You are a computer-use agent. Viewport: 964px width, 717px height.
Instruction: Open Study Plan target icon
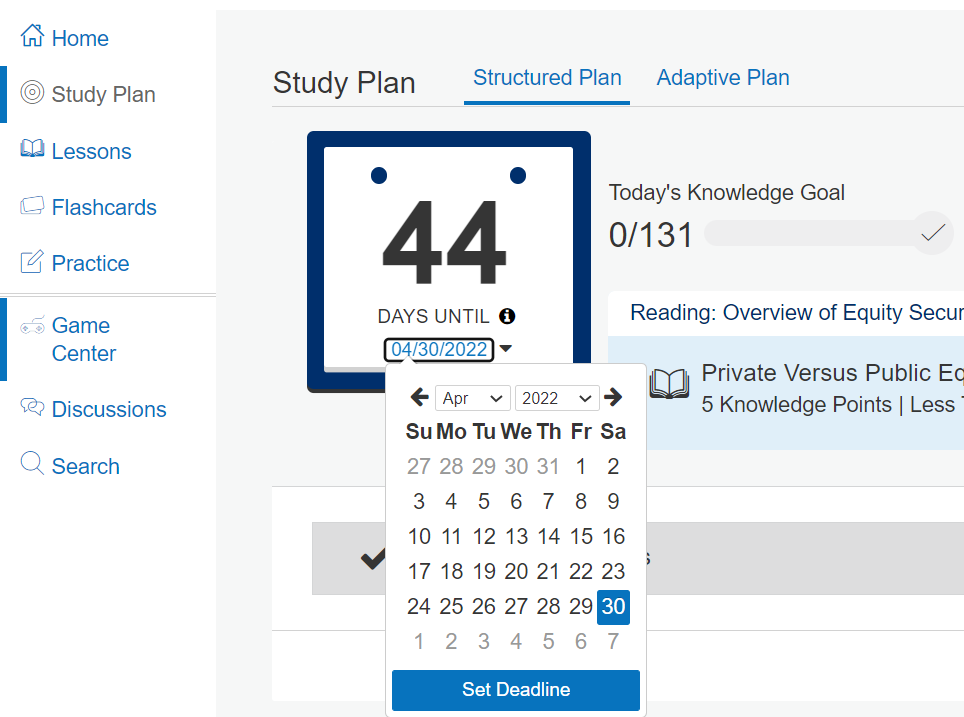coord(32,92)
